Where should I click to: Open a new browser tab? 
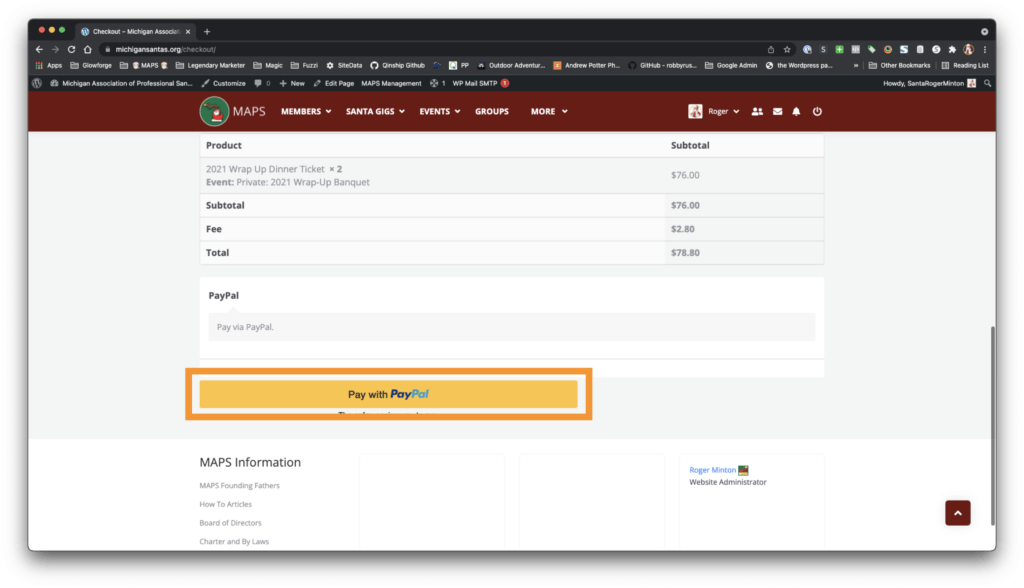(207, 31)
